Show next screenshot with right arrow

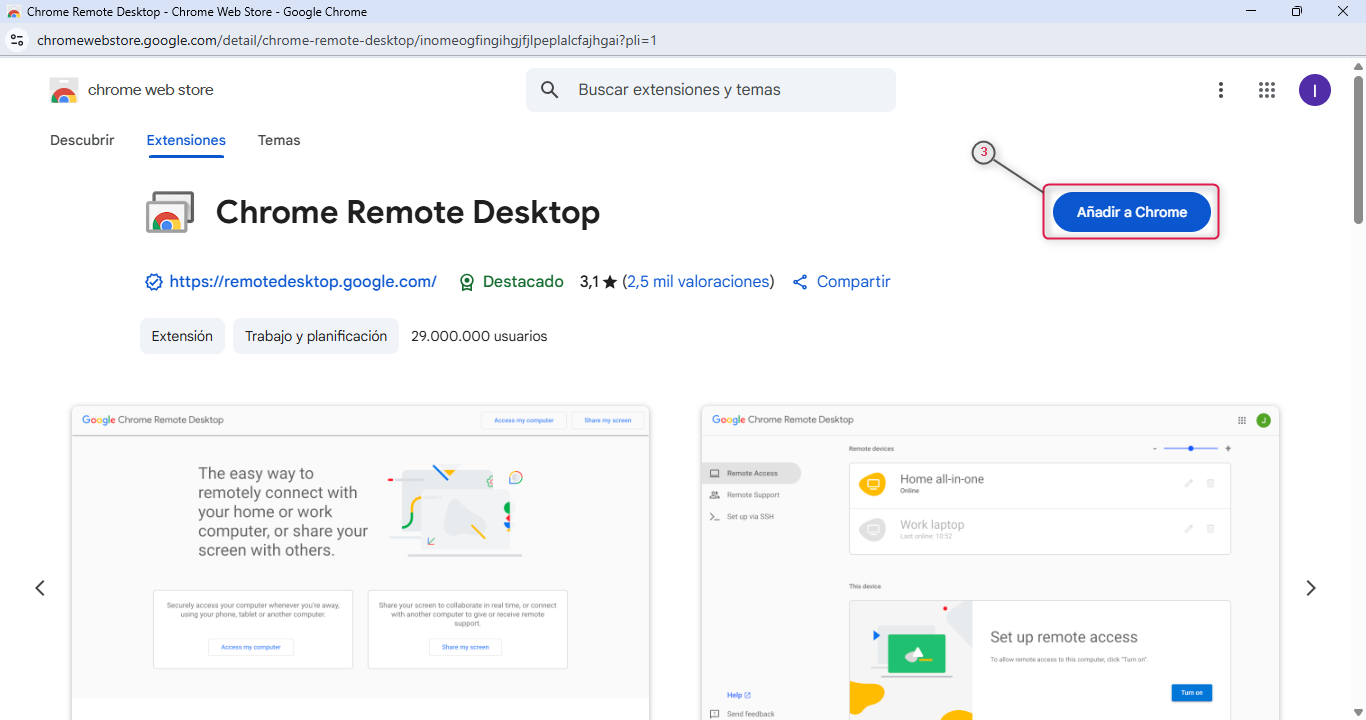pyautogui.click(x=1311, y=588)
